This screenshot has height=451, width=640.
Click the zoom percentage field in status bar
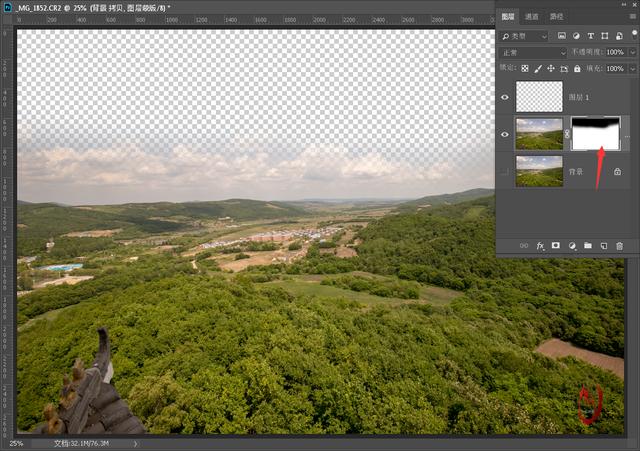(17, 443)
